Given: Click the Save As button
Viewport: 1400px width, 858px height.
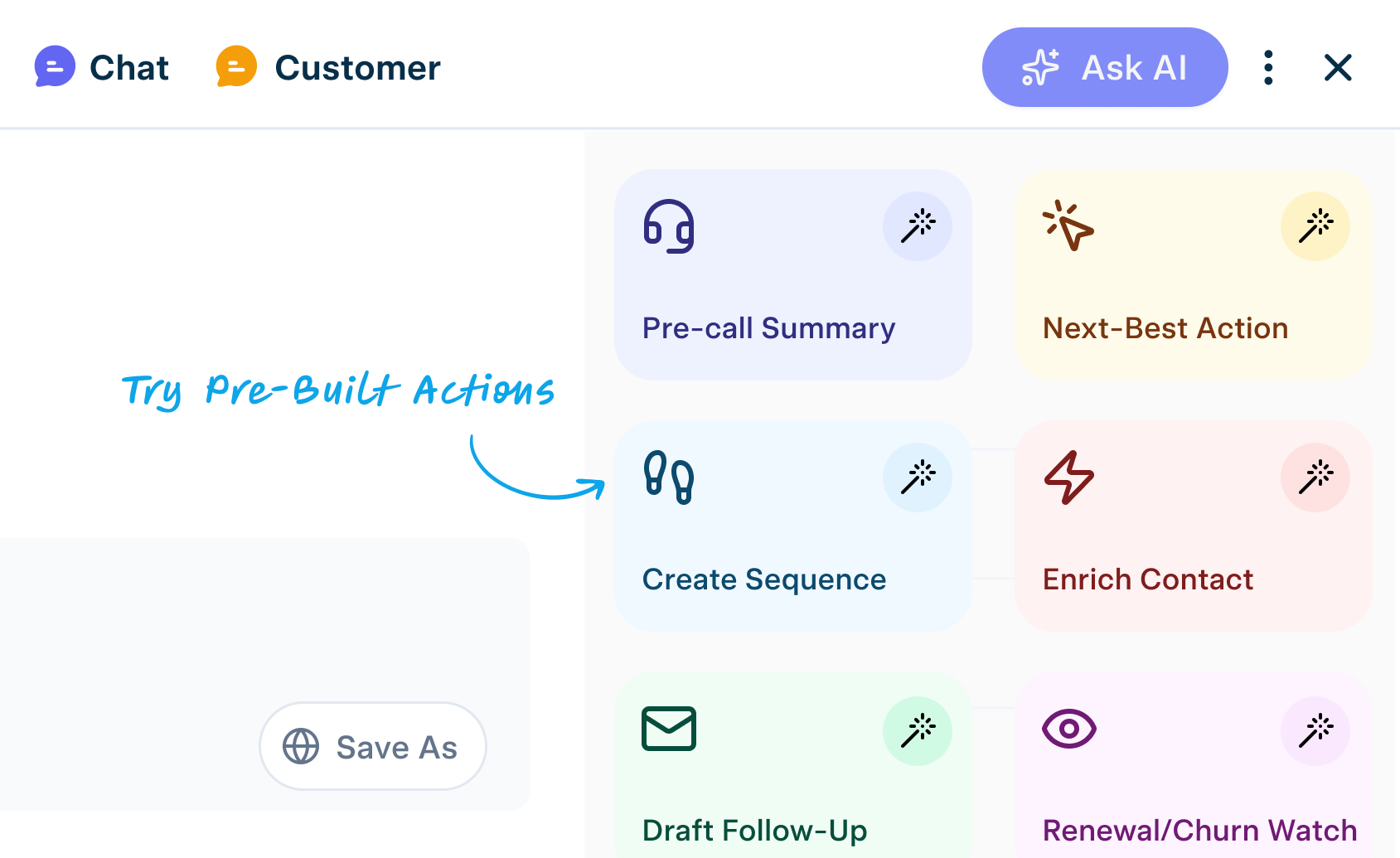Looking at the screenshot, I should [373, 746].
